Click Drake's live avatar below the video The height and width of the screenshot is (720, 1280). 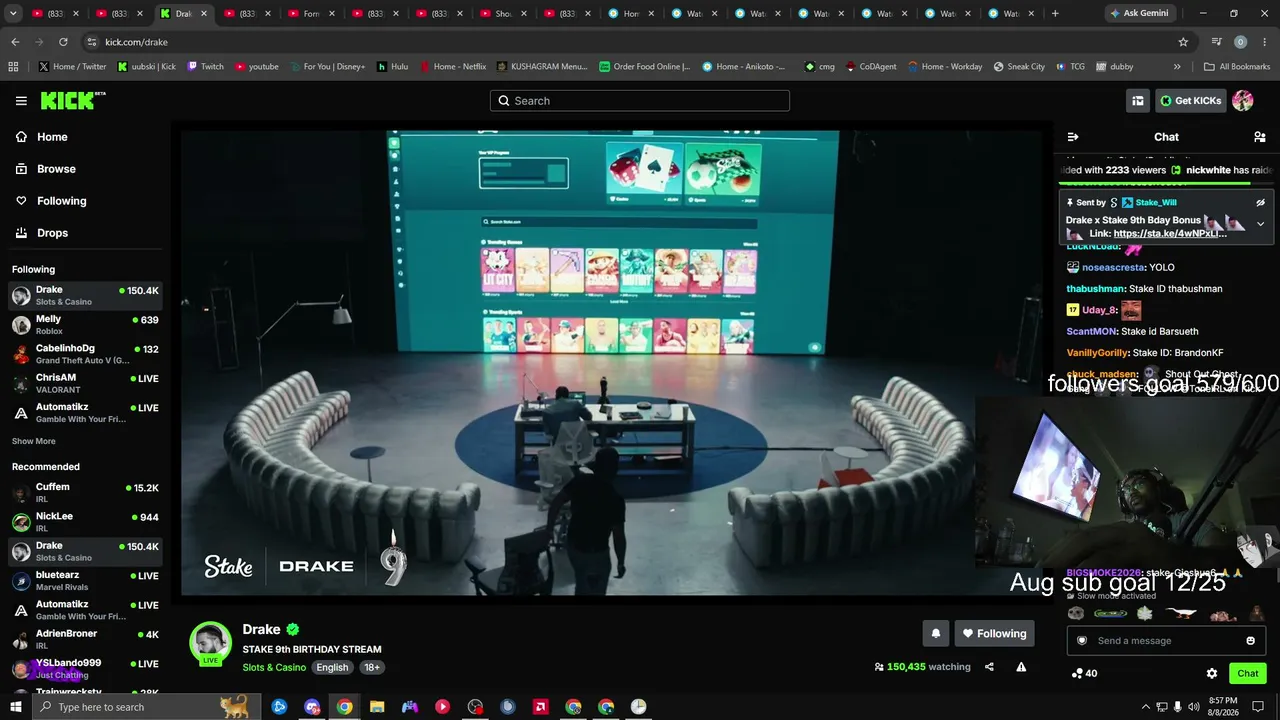[x=210, y=643]
